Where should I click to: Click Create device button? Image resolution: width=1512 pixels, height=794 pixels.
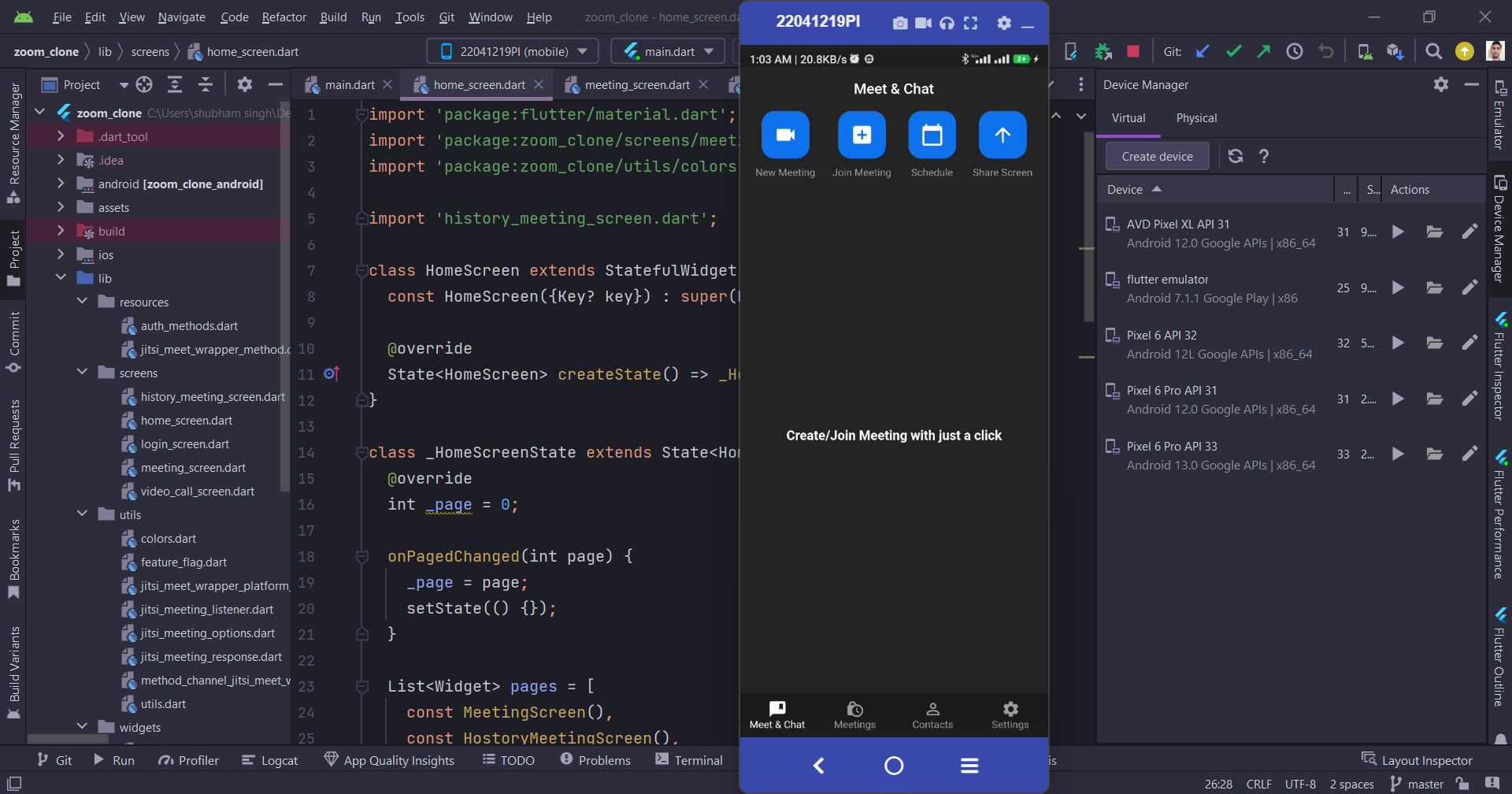[1157, 156]
